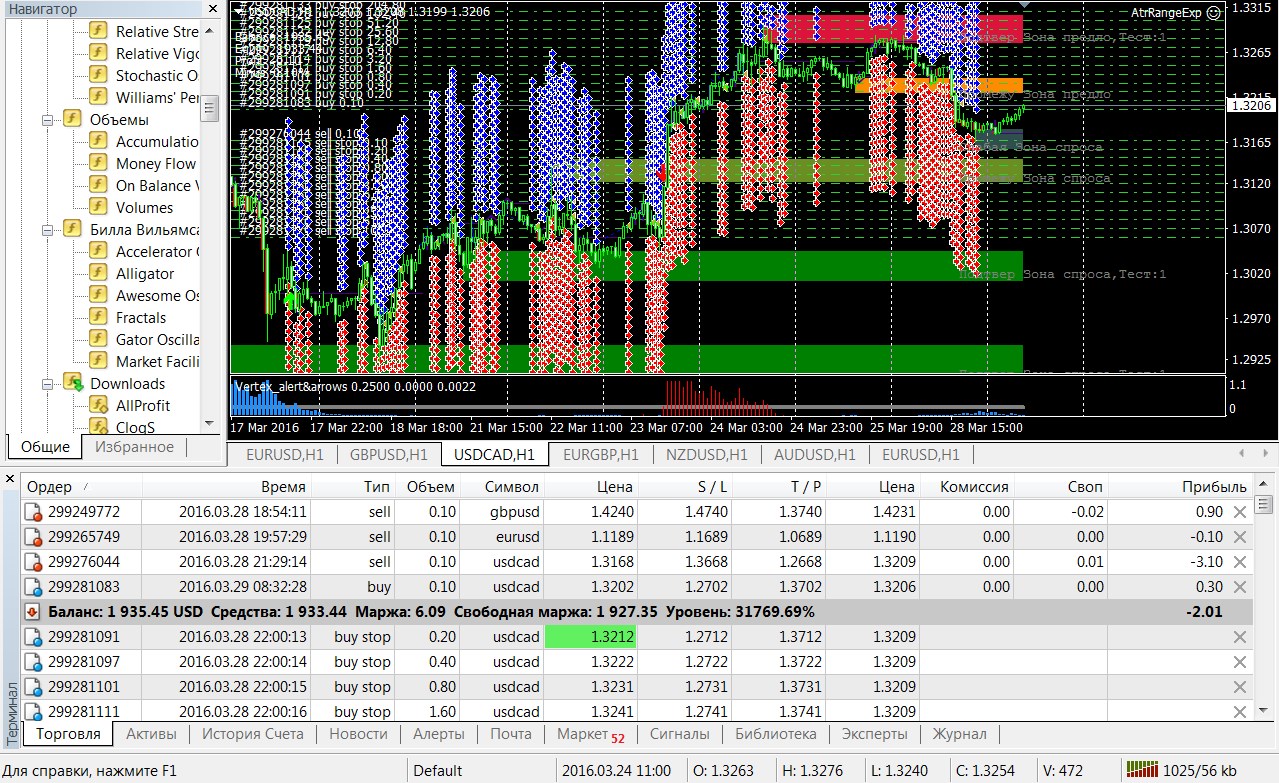Open the Журнал terminal tab
1279x783 pixels.
click(x=959, y=734)
